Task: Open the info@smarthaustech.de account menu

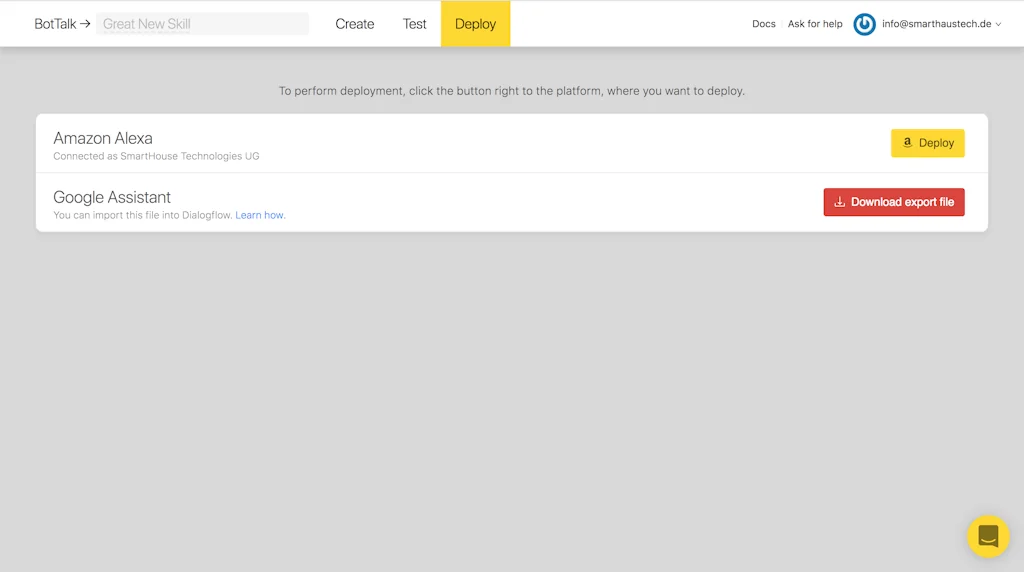Action: (936, 24)
